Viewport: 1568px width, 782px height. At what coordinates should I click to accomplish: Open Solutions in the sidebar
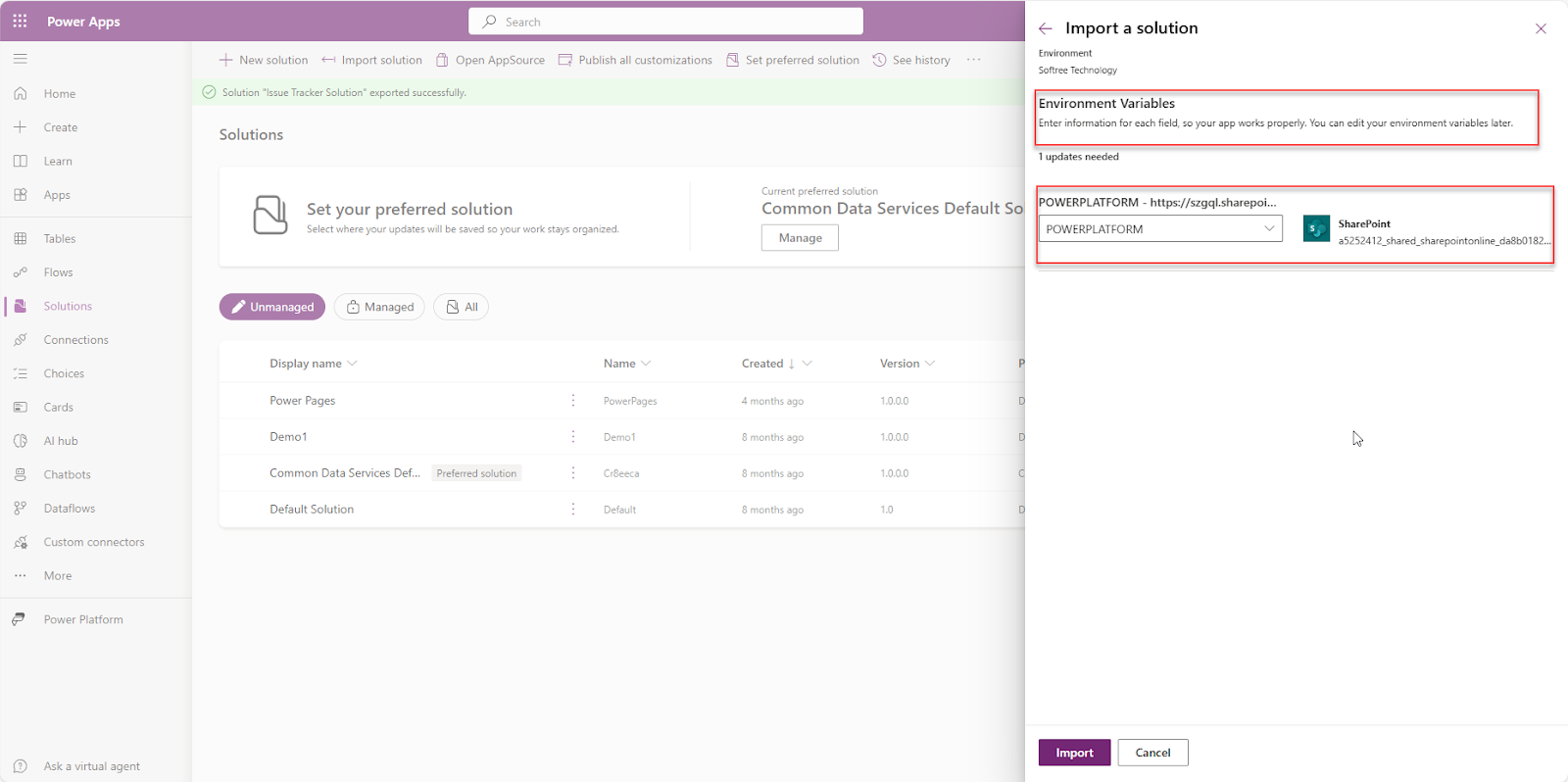point(68,306)
